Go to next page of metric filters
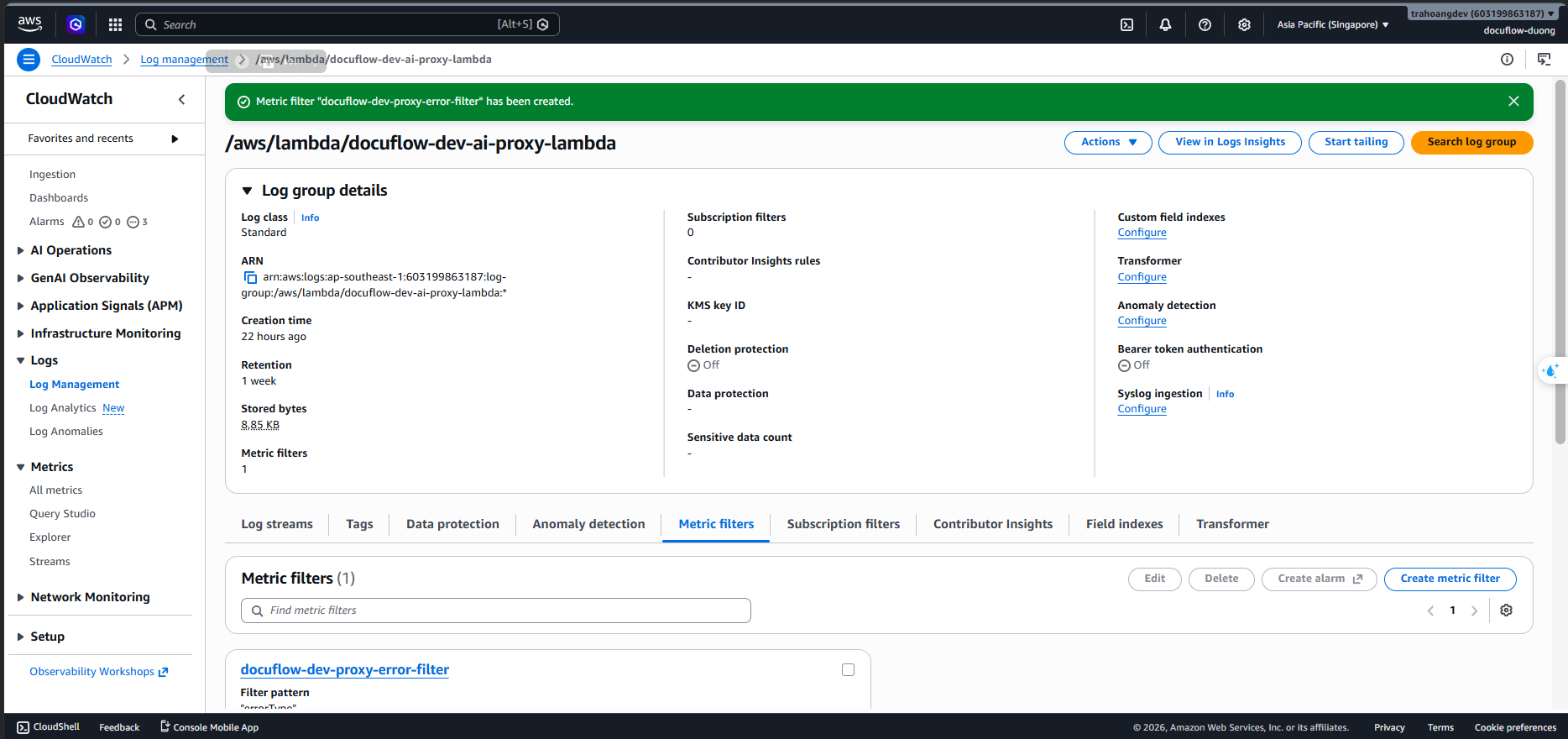This screenshot has height=739, width=1568. coord(1474,611)
